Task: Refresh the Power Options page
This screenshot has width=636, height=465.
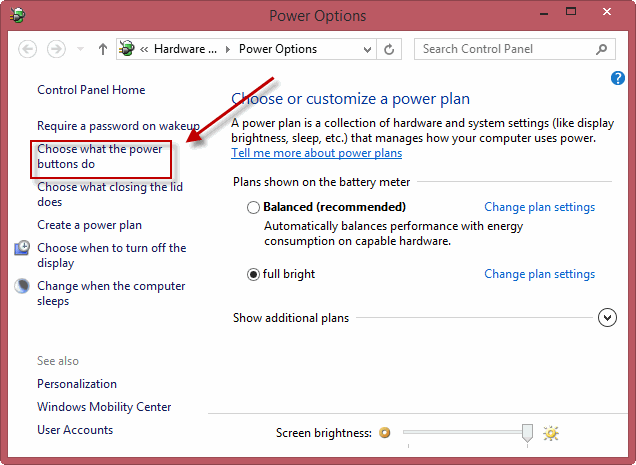Action: [x=389, y=50]
